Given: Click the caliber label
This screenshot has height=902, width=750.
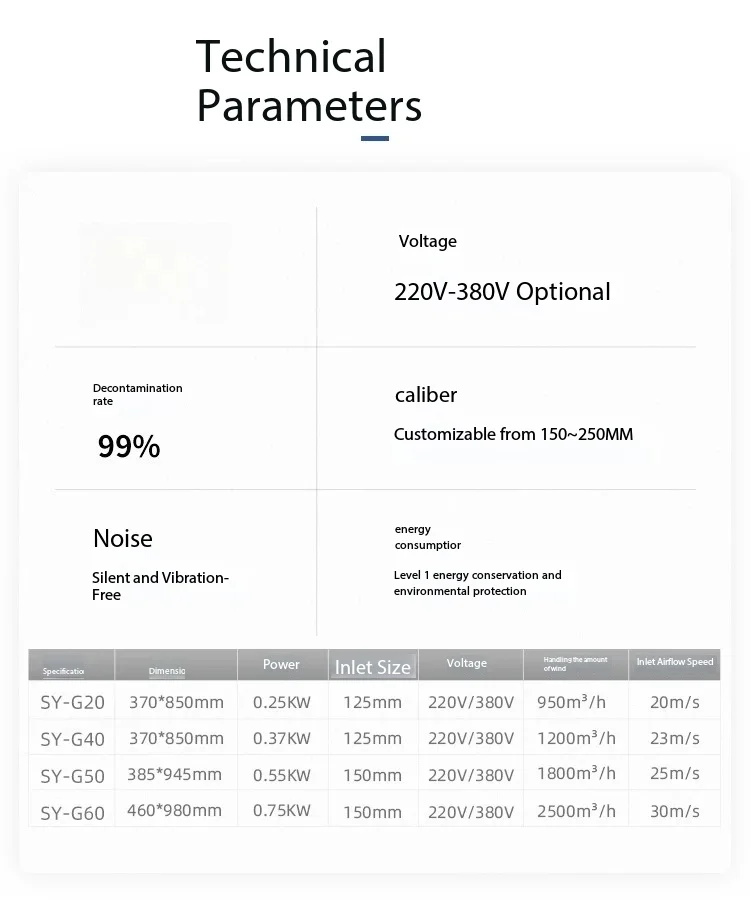Looking at the screenshot, I should 426,395.
